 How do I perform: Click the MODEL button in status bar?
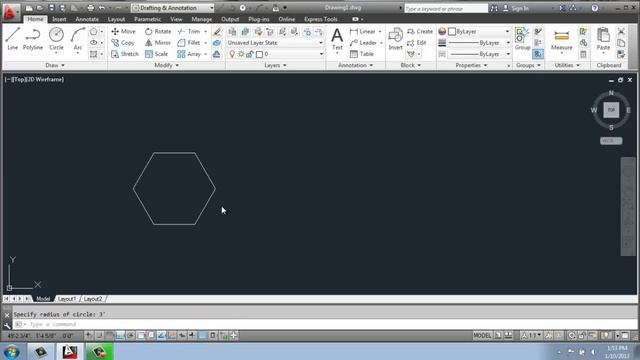click(482, 336)
